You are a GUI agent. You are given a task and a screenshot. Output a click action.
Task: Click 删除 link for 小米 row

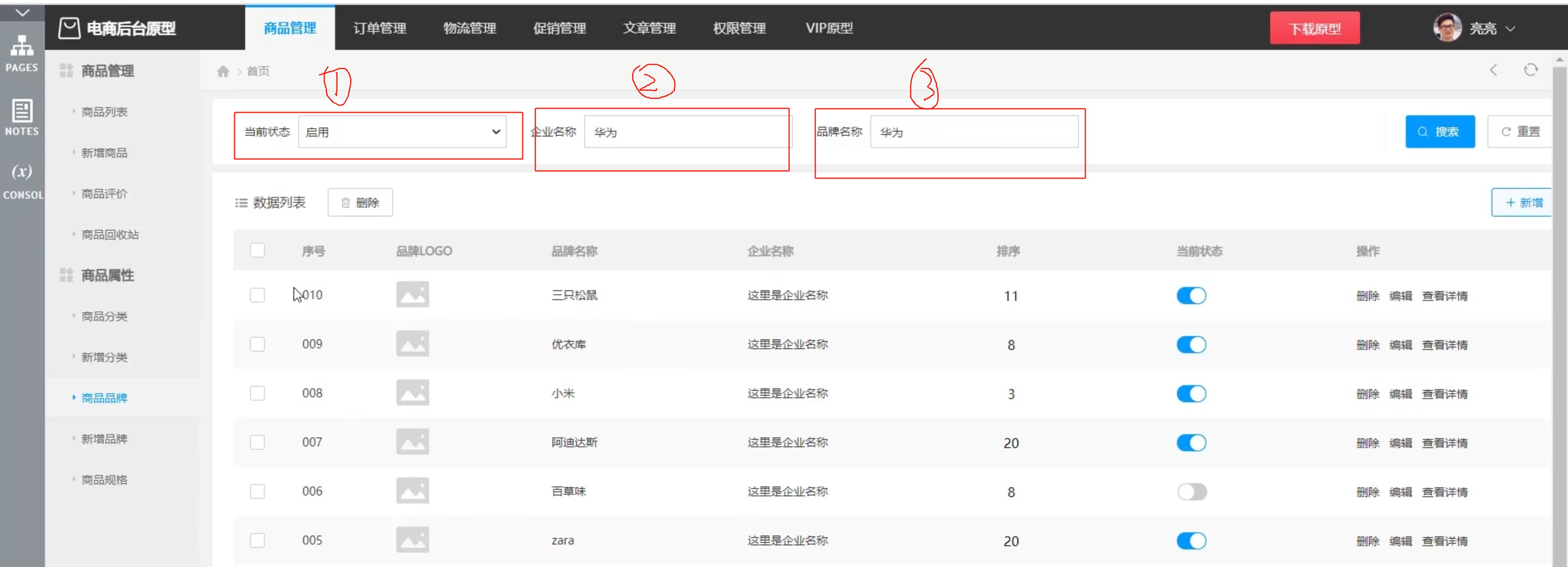point(1368,394)
